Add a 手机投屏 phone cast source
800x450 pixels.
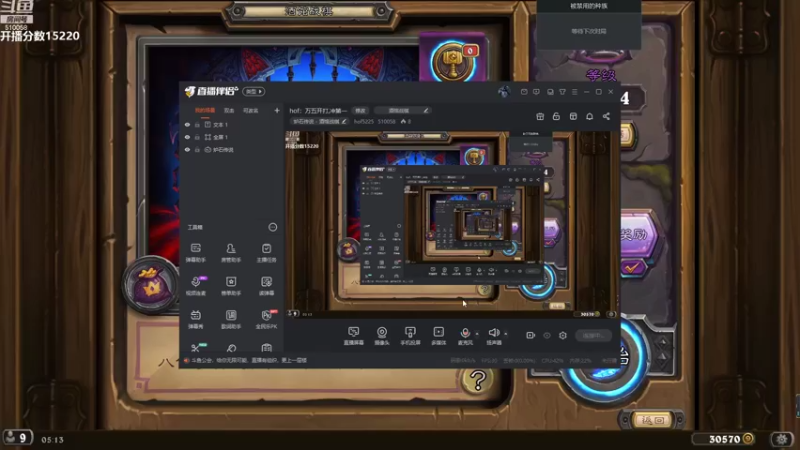click(x=410, y=336)
